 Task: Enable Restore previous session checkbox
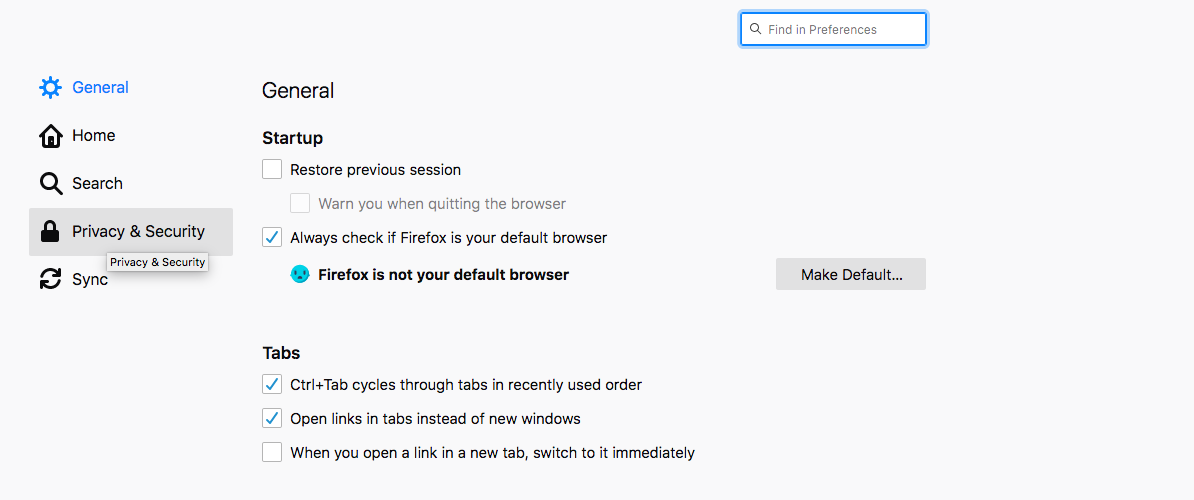(x=272, y=169)
